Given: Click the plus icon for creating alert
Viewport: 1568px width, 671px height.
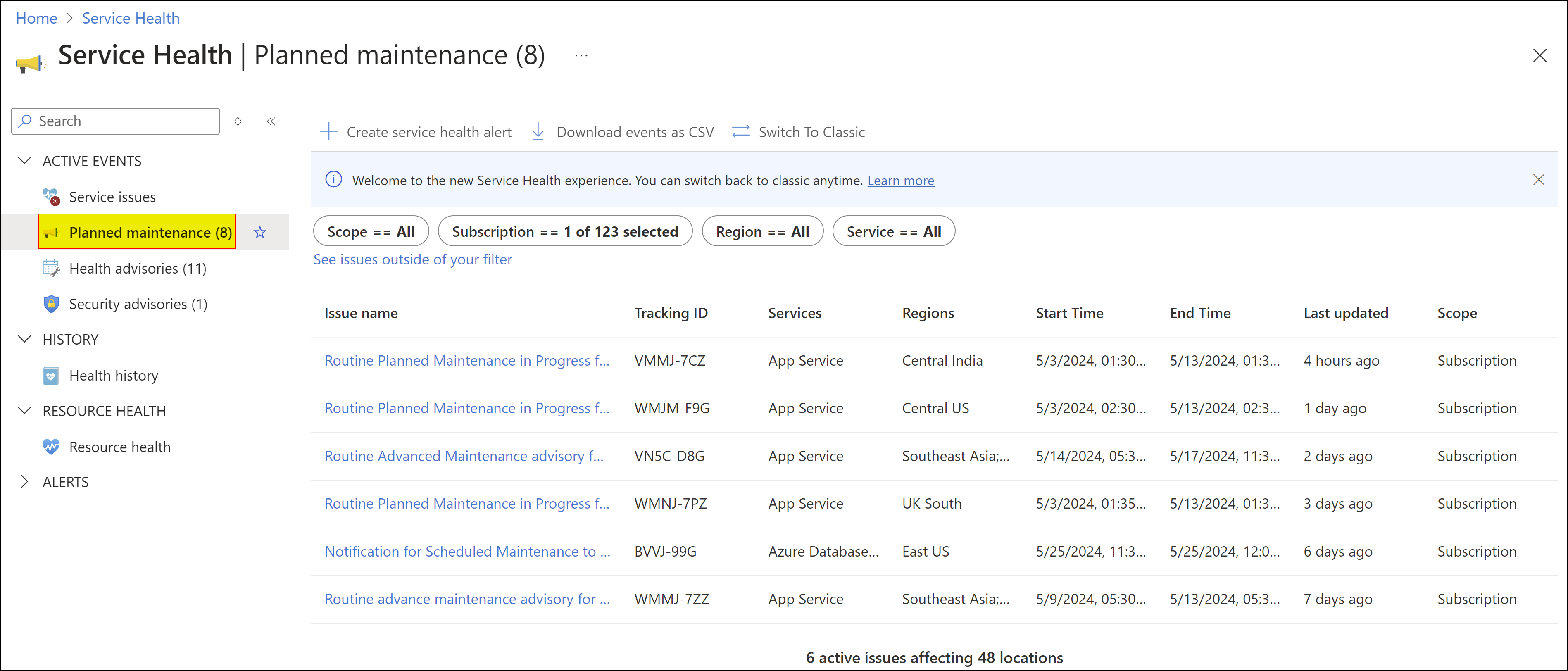Looking at the screenshot, I should tap(329, 132).
